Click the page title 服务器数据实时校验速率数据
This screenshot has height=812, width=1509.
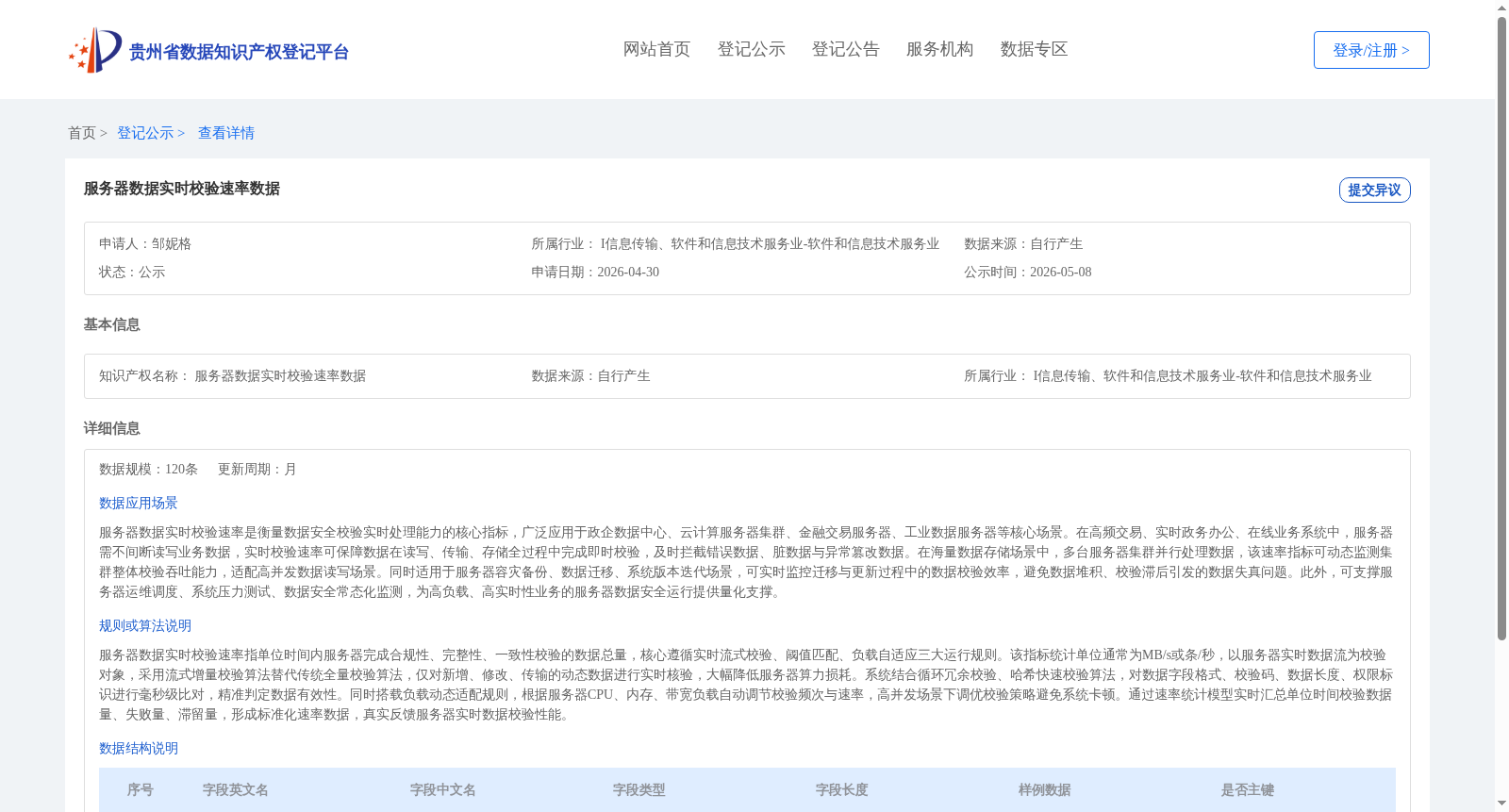(x=182, y=189)
